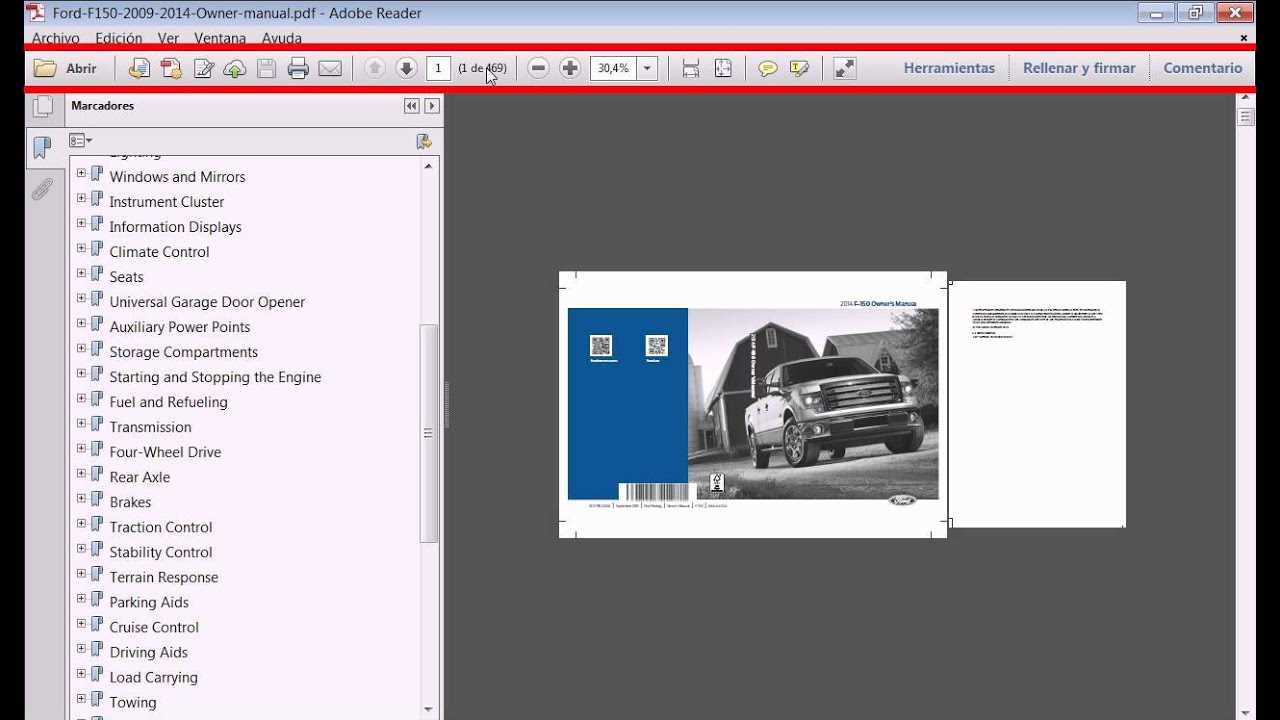Expand the Information Displays bookmark
Image resolution: width=1280 pixels, height=720 pixels.
81,223
